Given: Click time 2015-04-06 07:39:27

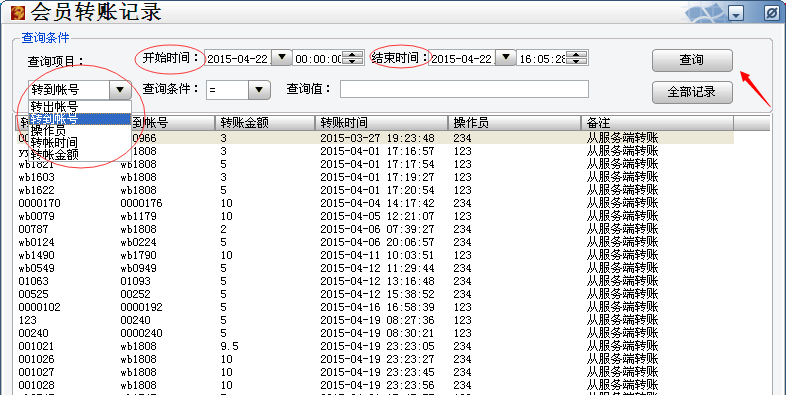Looking at the screenshot, I should (377, 229).
